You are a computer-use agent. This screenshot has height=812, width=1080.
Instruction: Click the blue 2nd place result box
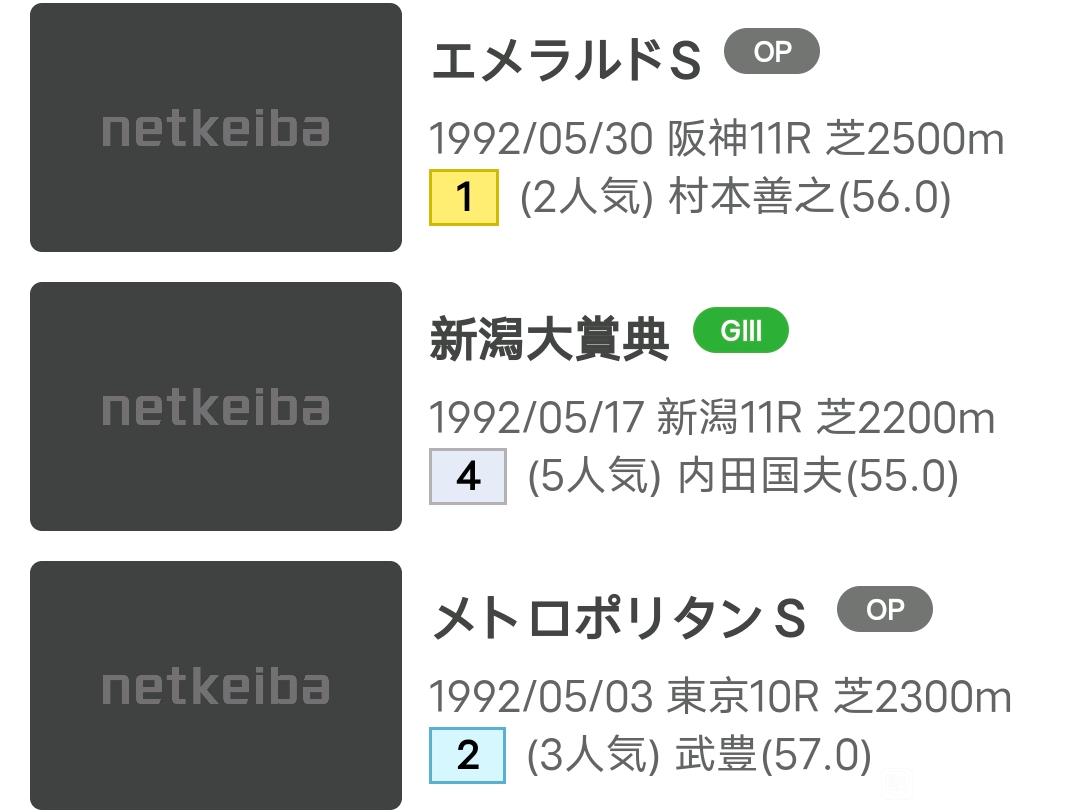pos(467,755)
